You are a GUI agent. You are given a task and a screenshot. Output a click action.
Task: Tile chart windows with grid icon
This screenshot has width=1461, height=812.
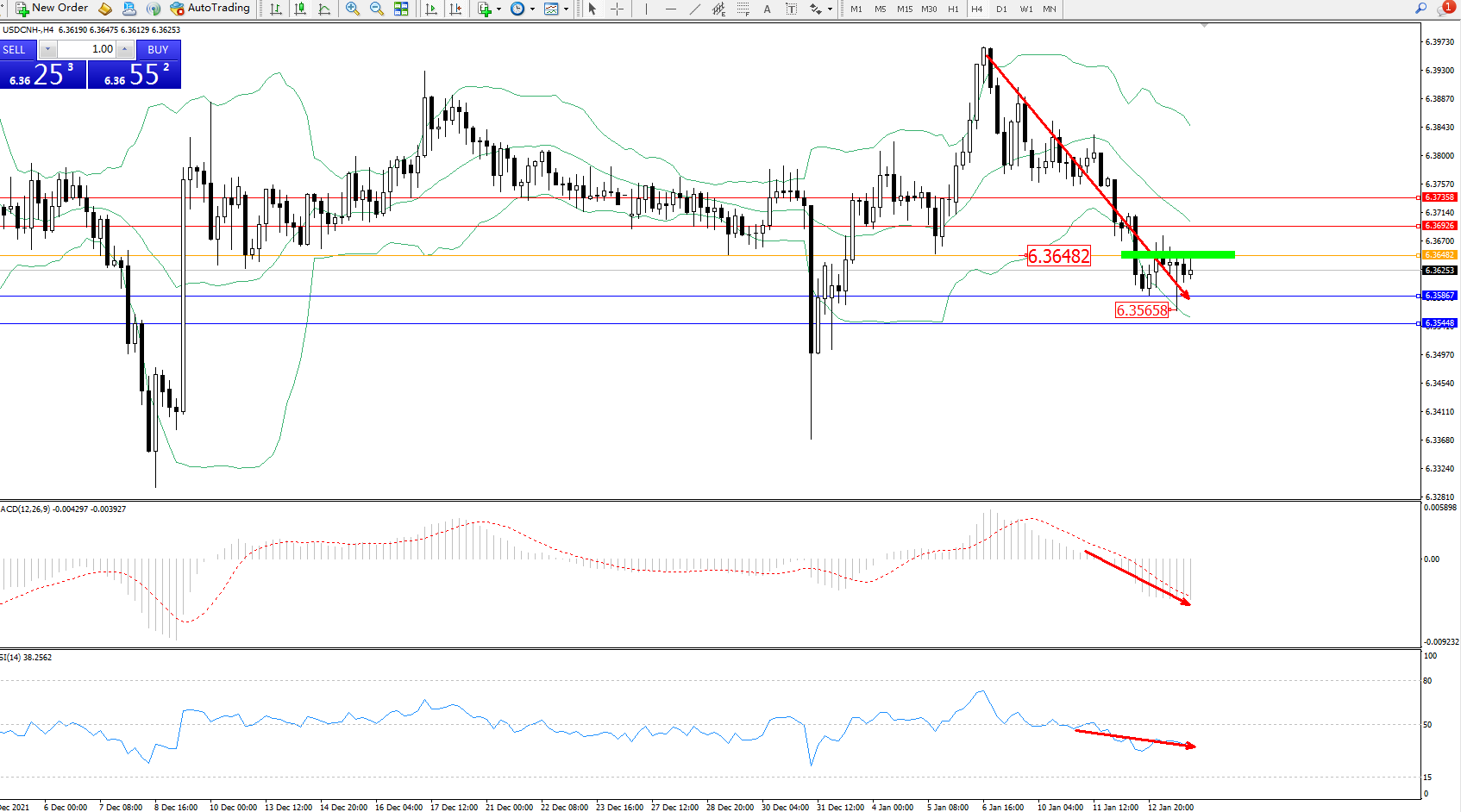coord(401,9)
